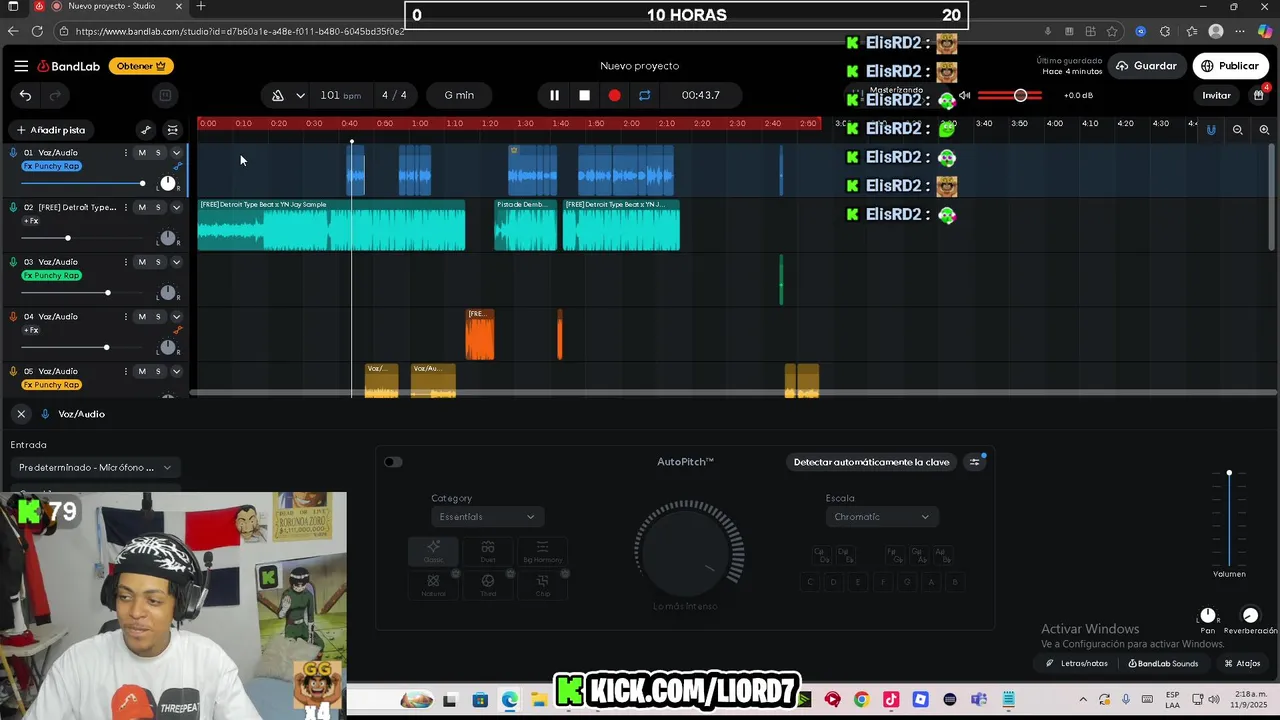This screenshot has width=1280, height=720.
Task: Start recording with the red button
Action: tap(614, 95)
